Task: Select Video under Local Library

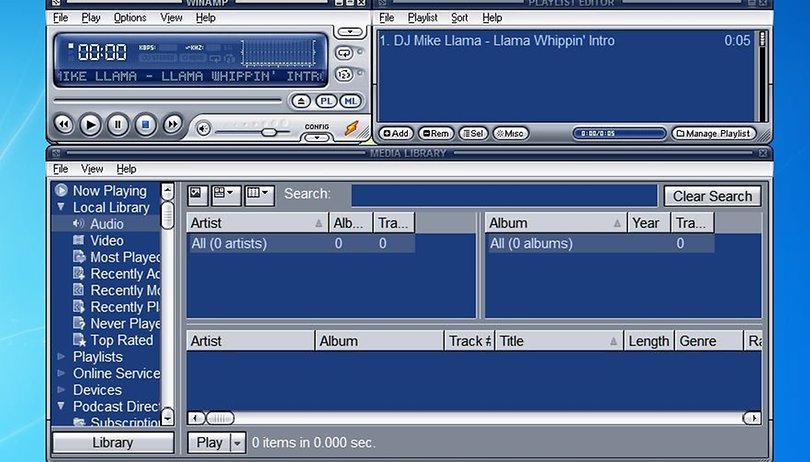Action: 106,240
